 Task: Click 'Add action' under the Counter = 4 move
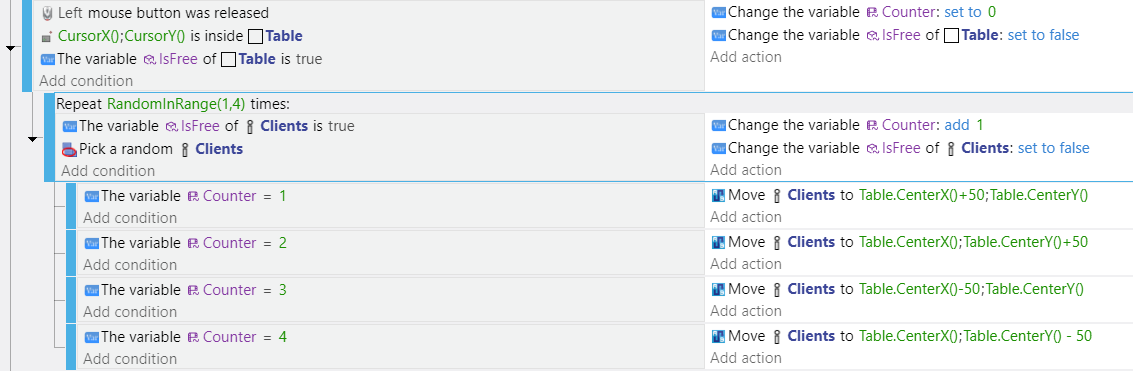[x=746, y=358]
